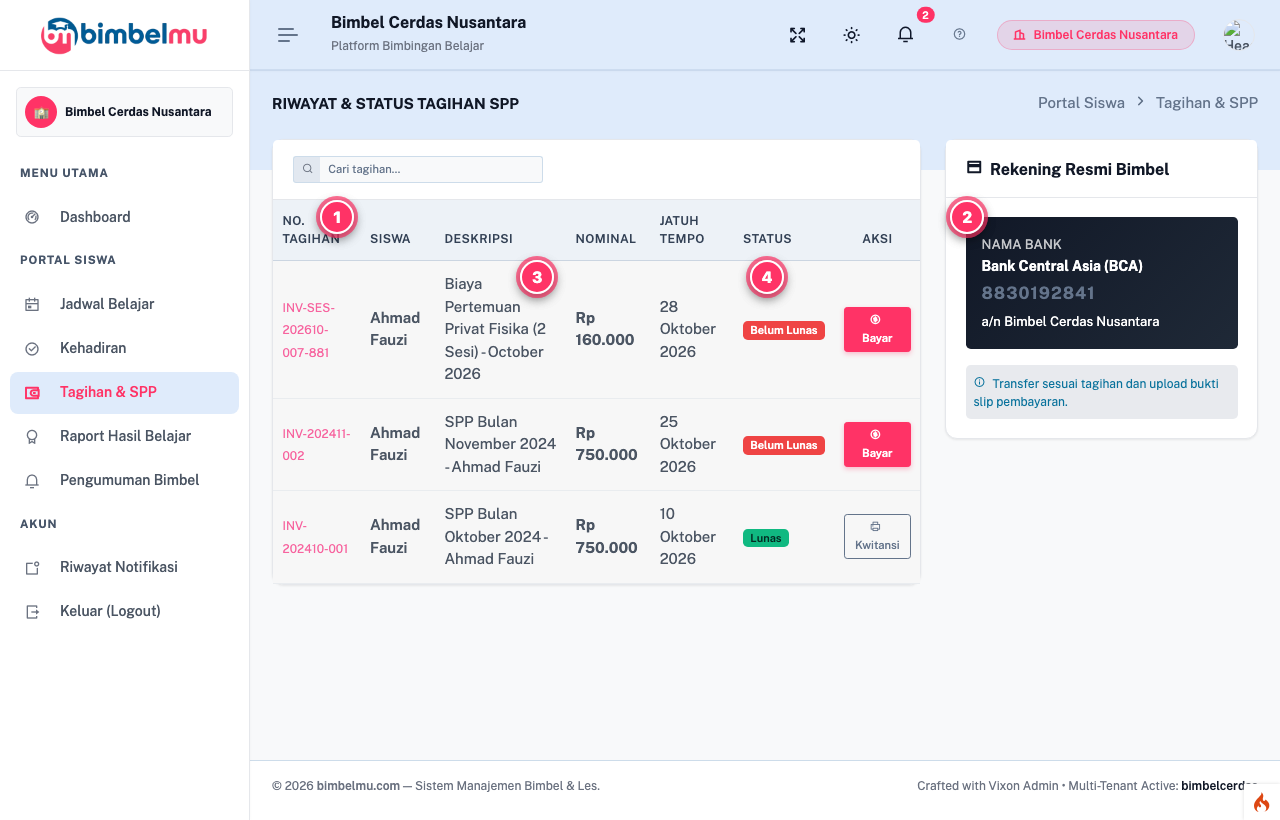This screenshot has height=820, width=1280.
Task: Click the Keluar logout icon
Action: tap(32, 611)
